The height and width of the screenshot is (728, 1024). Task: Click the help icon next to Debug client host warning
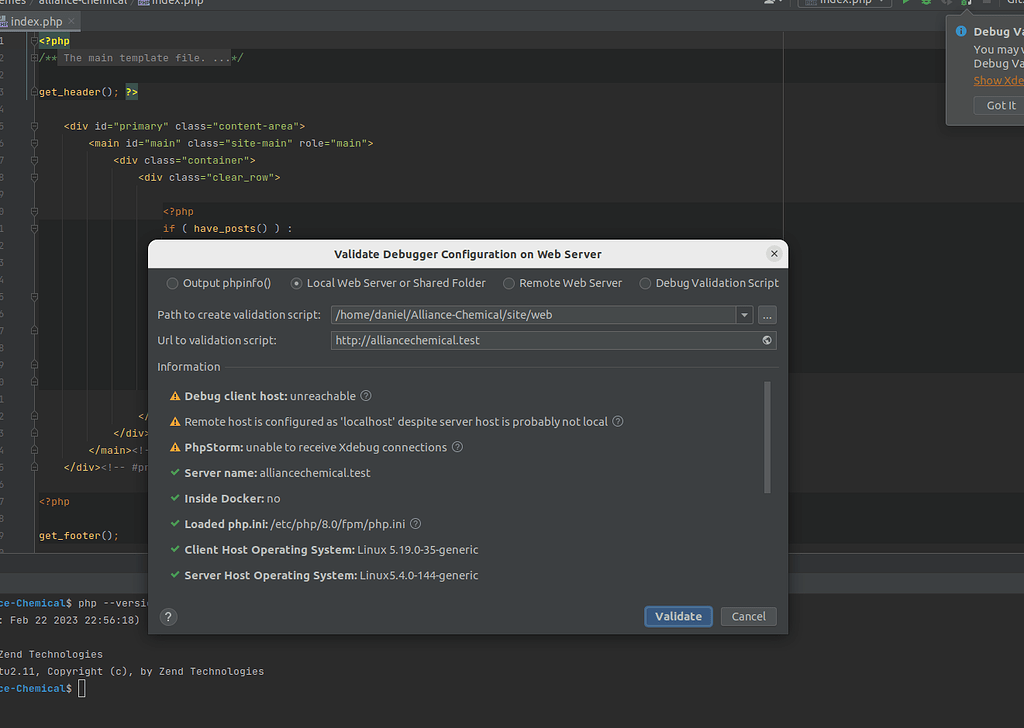coord(365,395)
